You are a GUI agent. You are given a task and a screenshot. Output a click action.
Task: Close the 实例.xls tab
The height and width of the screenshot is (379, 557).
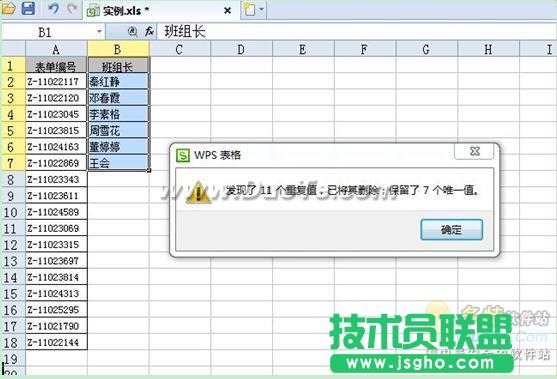tap(227, 11)
